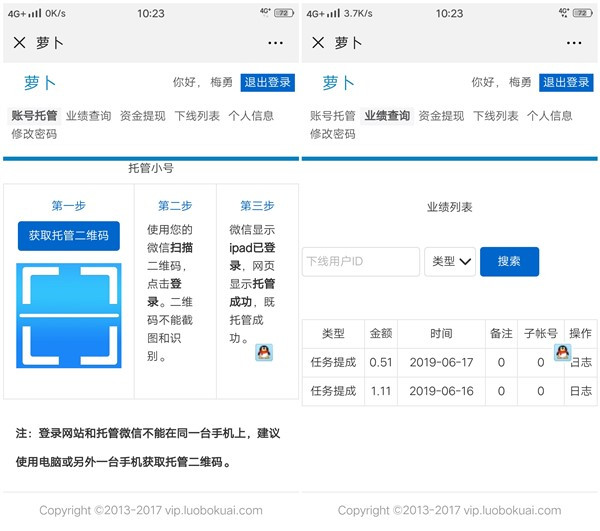The width and height of the screenshot is (600, 531).
Task: Open the three-dot menu on left screen
Action: pyautogui.click(x=276, y=43)
